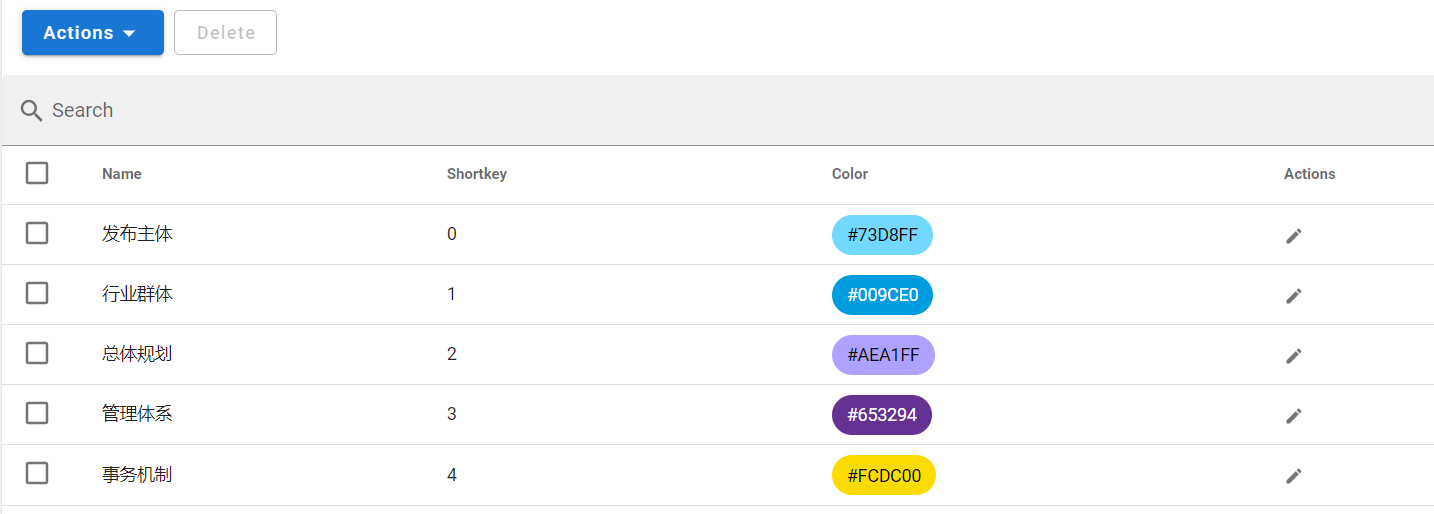Tick the checkbox beside 总体规划
Viewport: 1434px width, 514px height.
pos(37,353)
